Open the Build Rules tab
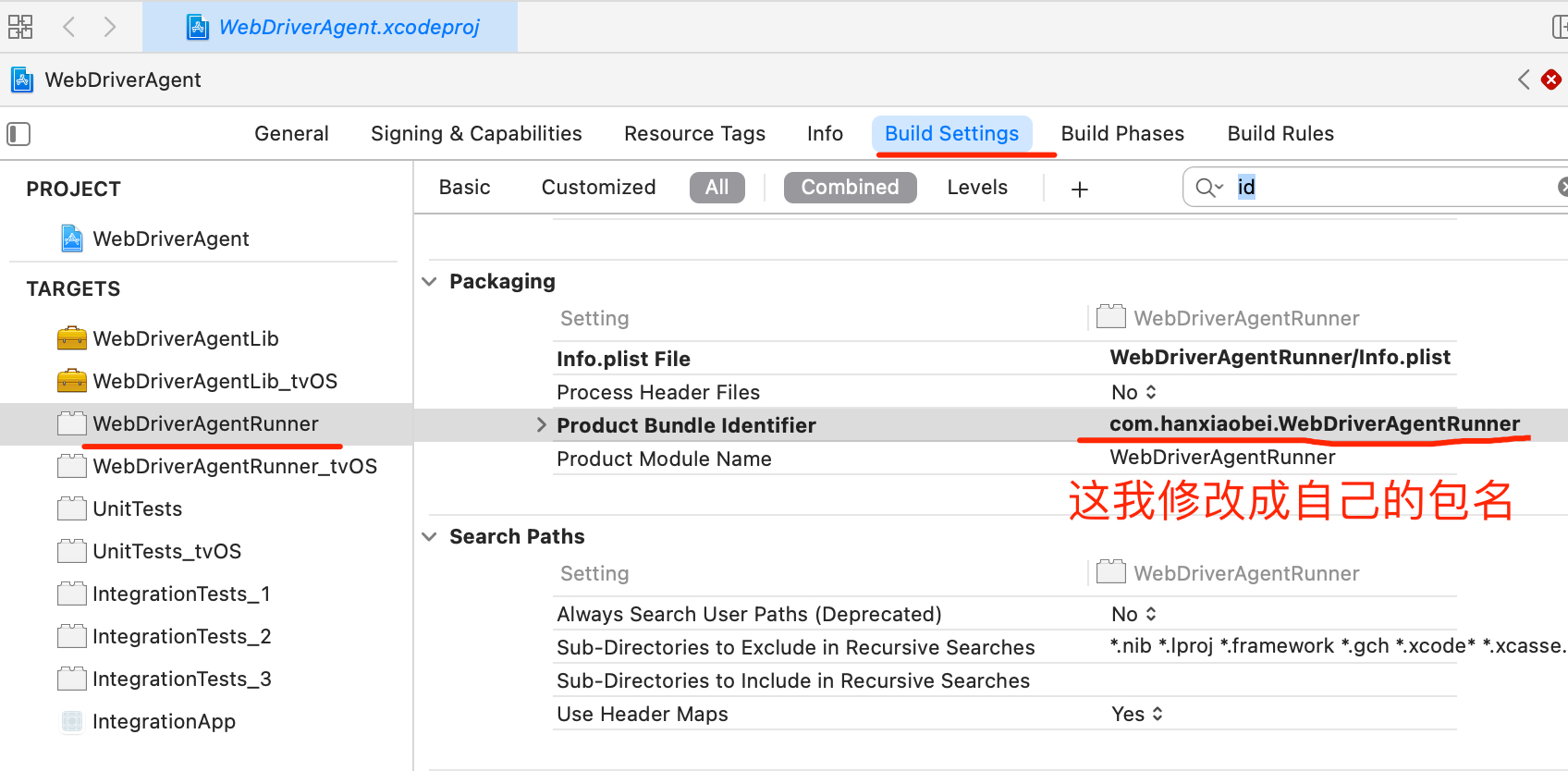 tap(1280, 134)
